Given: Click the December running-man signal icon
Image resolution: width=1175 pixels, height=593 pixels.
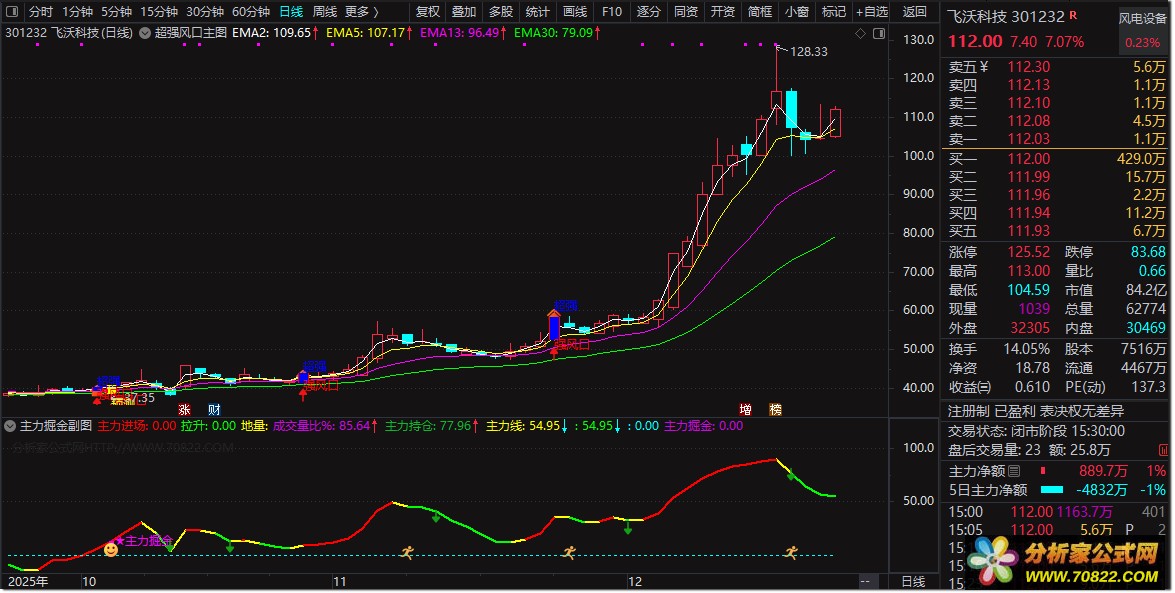Looking at the screenshot, I should [791, 553].
